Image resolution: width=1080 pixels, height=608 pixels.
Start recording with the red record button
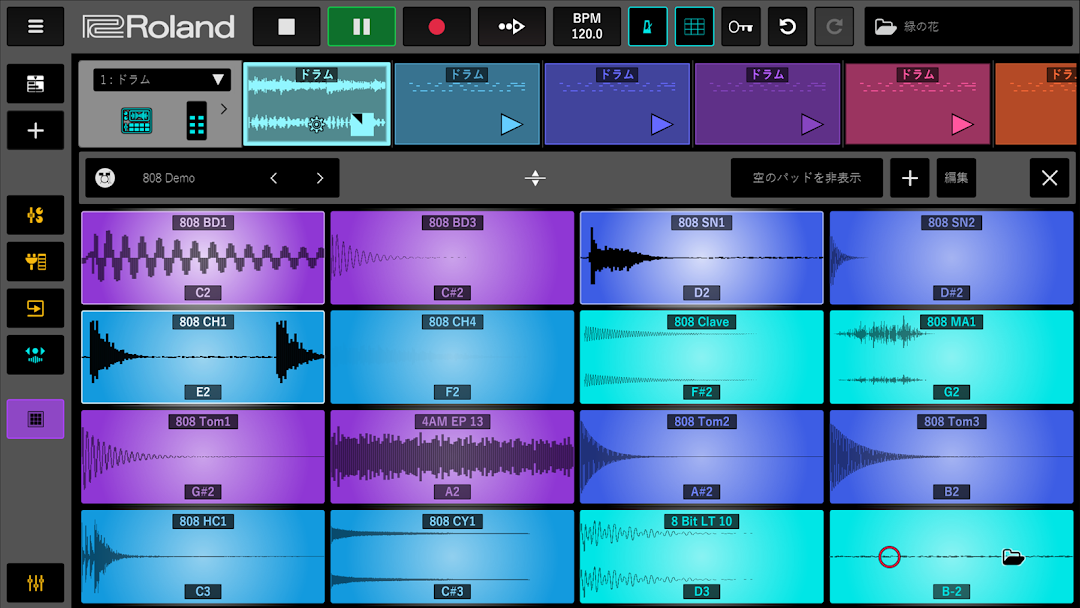coord(437,27)
